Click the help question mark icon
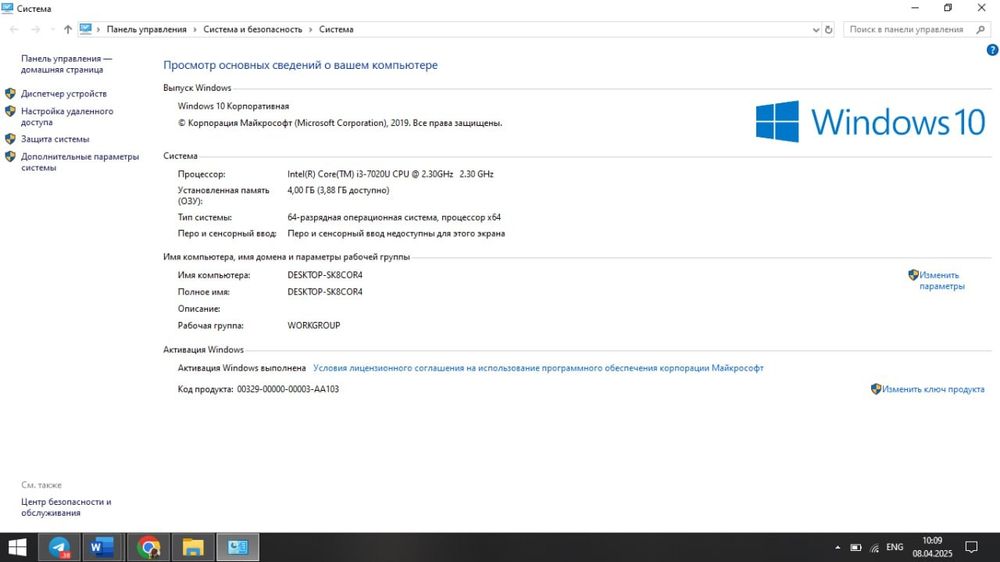The image size is (1000, 562). (x=992, y=50)
